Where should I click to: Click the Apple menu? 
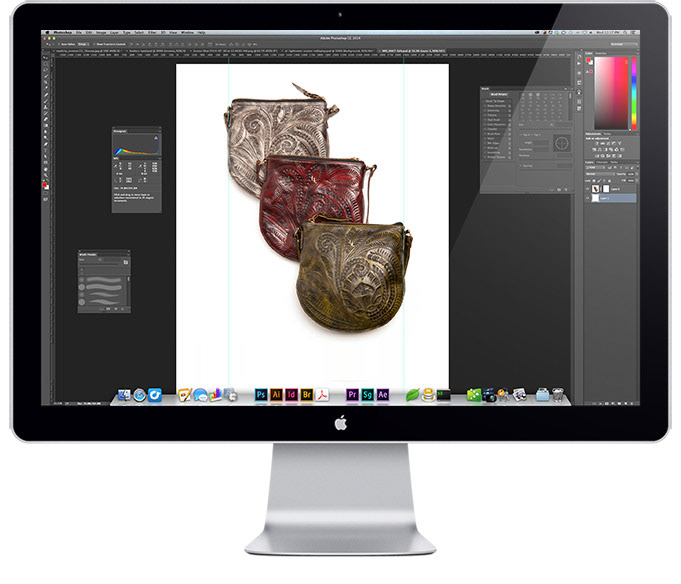click(47, 33)
